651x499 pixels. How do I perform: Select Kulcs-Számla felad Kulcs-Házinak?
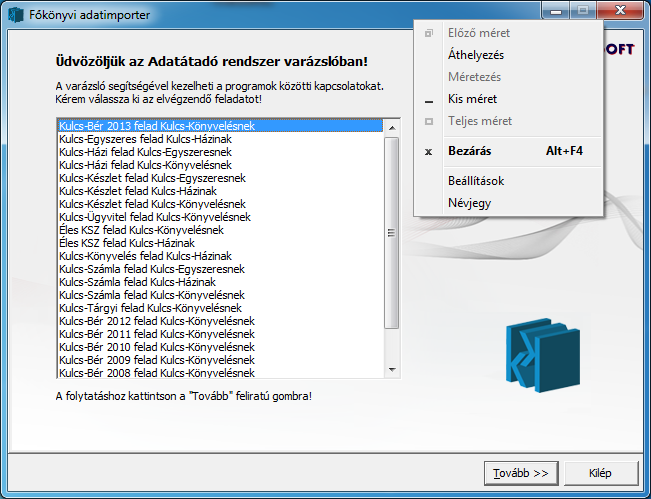[220, 282]
